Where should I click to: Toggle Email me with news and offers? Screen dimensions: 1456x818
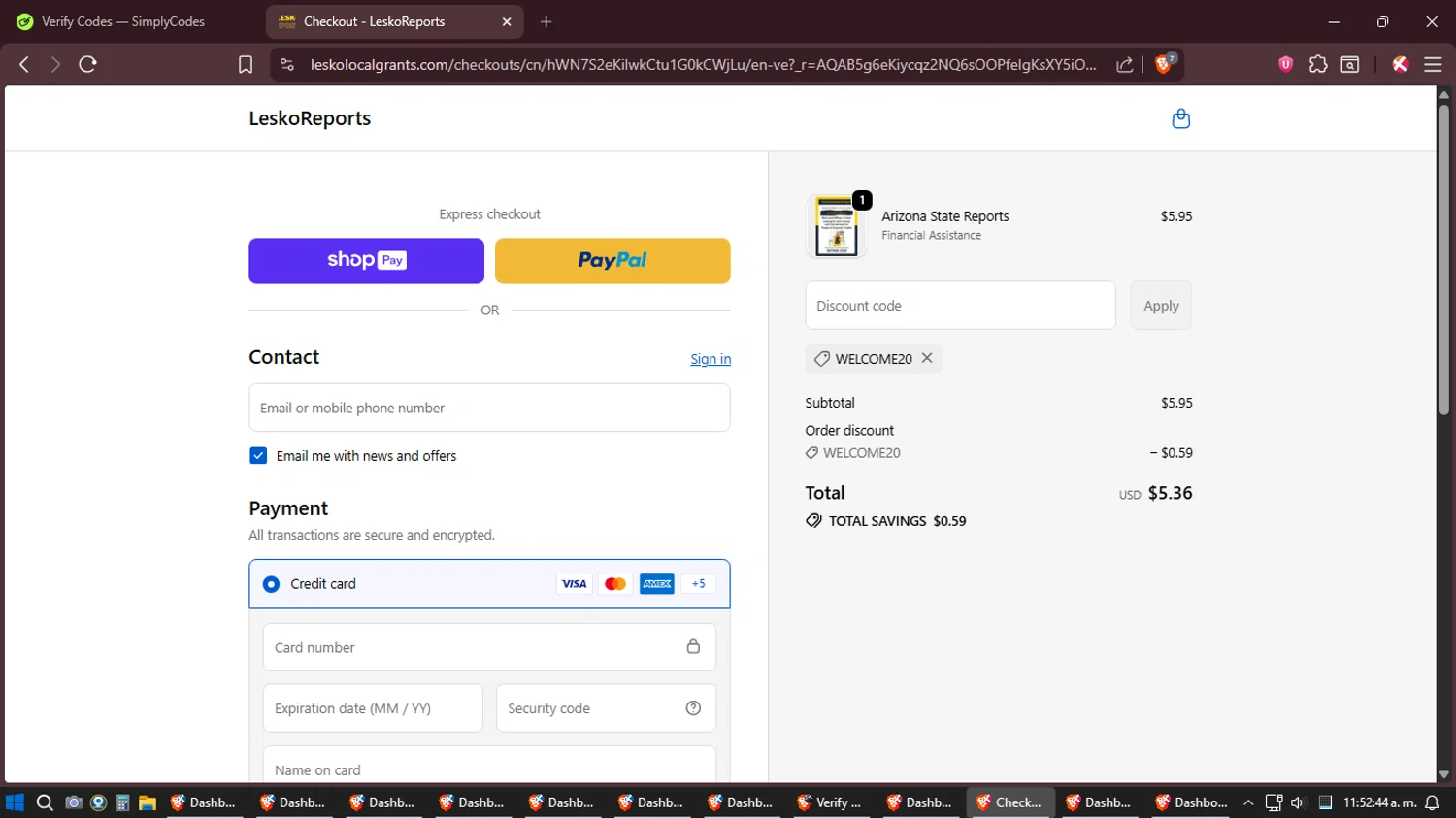[258, 456]
